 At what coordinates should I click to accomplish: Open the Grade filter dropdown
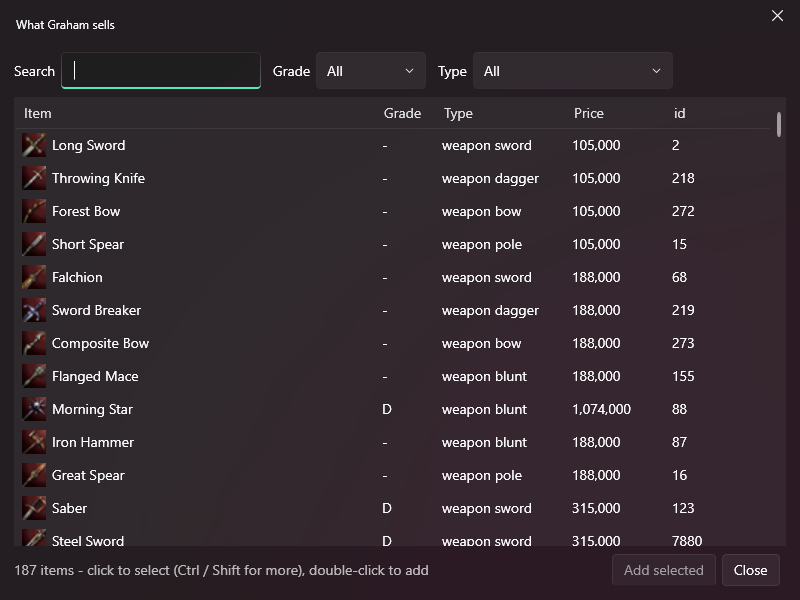point(371,71)
